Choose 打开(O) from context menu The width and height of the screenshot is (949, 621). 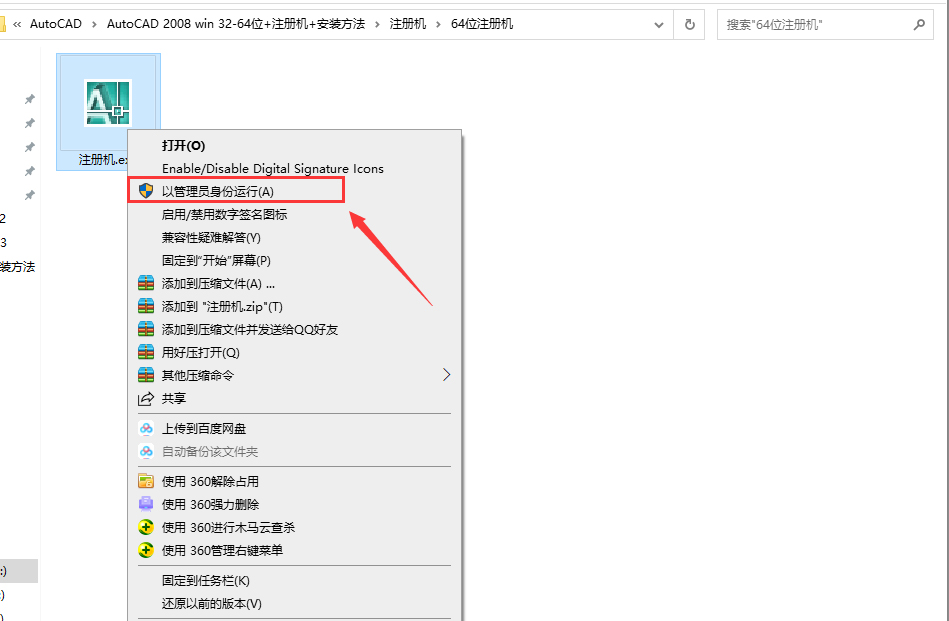point(183,146)
